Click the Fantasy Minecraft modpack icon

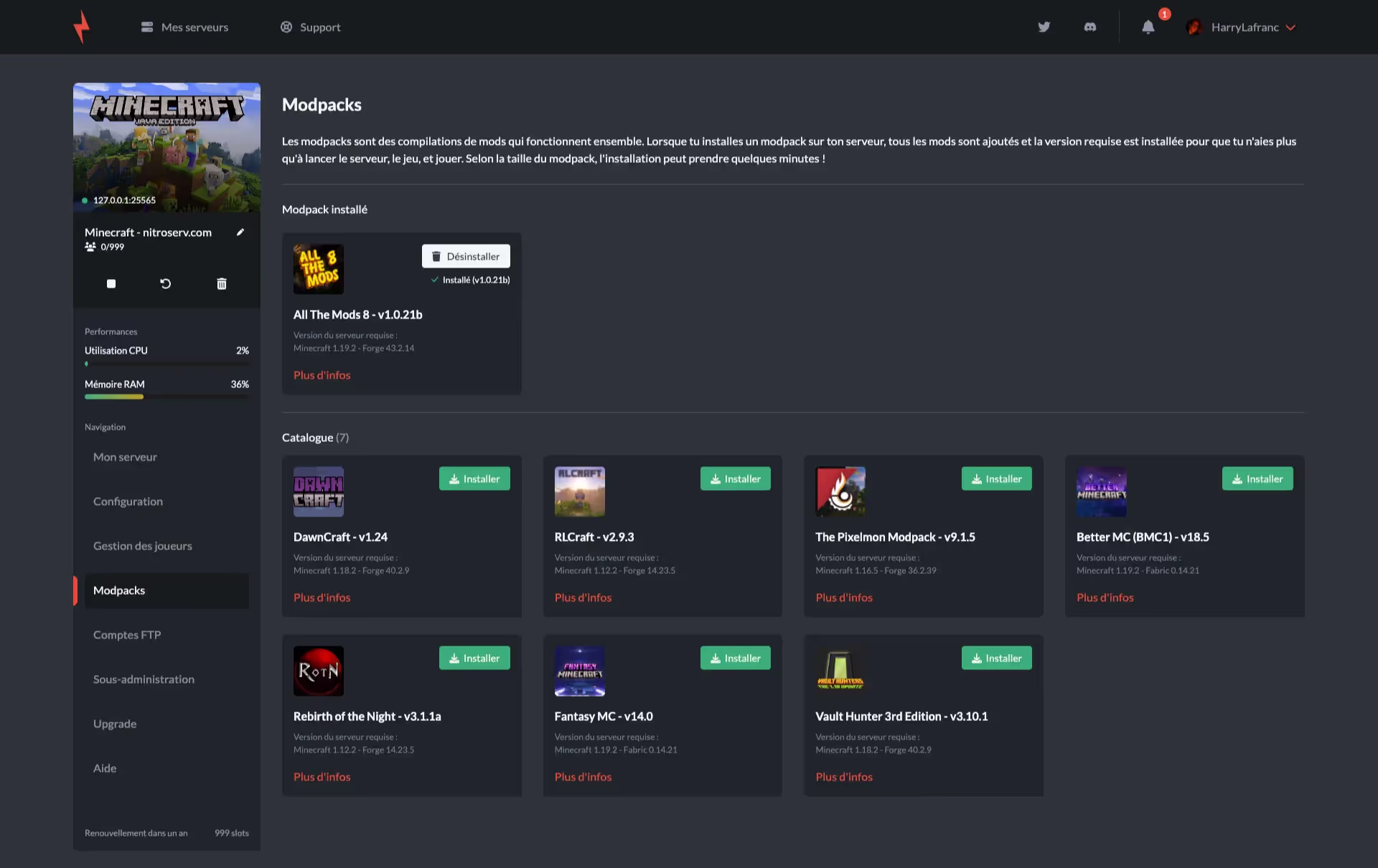[580, 671]
